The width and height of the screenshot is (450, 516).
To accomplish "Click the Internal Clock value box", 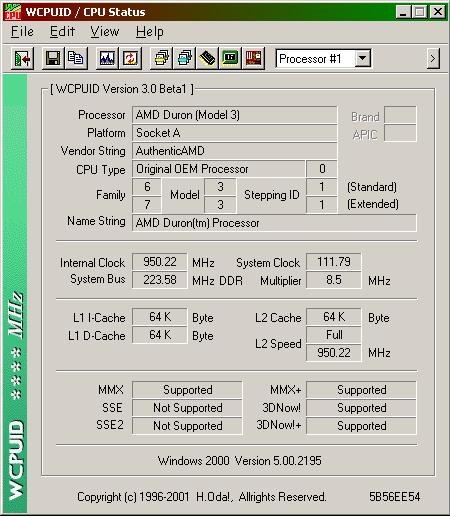I will click(160, 262).
